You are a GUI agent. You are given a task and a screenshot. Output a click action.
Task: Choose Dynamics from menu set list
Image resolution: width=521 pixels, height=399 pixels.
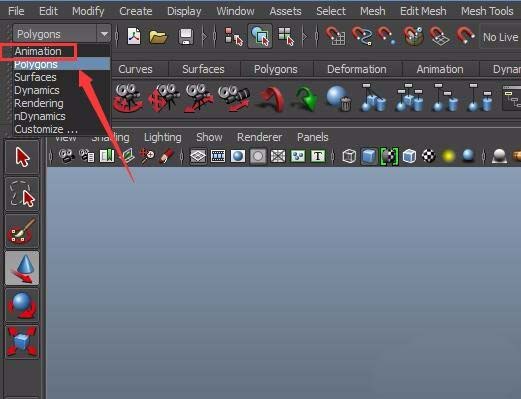tap(62, 90)
